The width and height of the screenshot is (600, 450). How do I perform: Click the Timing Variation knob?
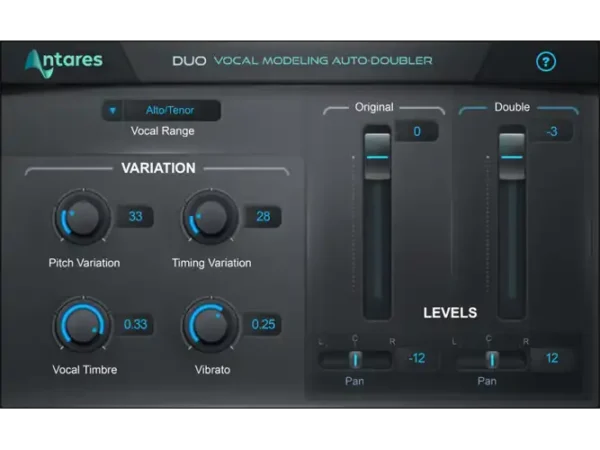(x=210, y=217)
